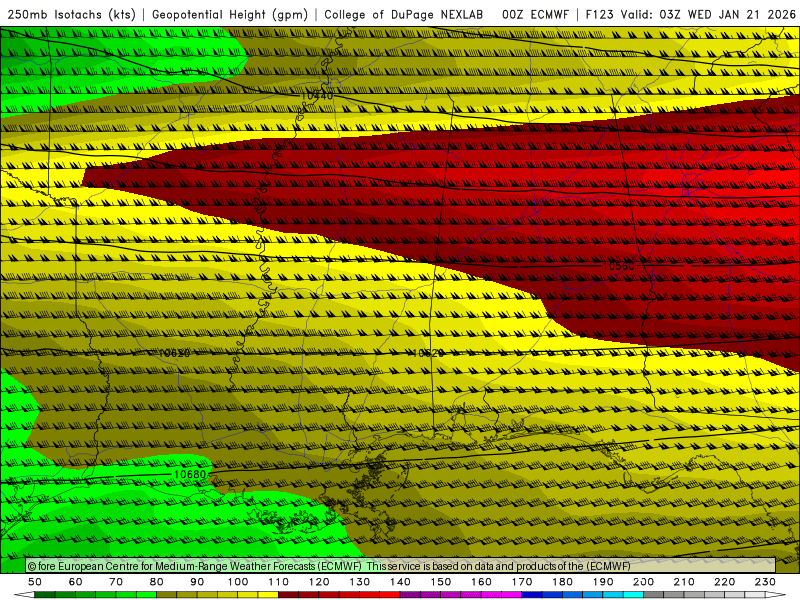Viewport: 800px width, 600px height.
Task: Click the 140 value on the legend
Action: (x=400, y=582)
